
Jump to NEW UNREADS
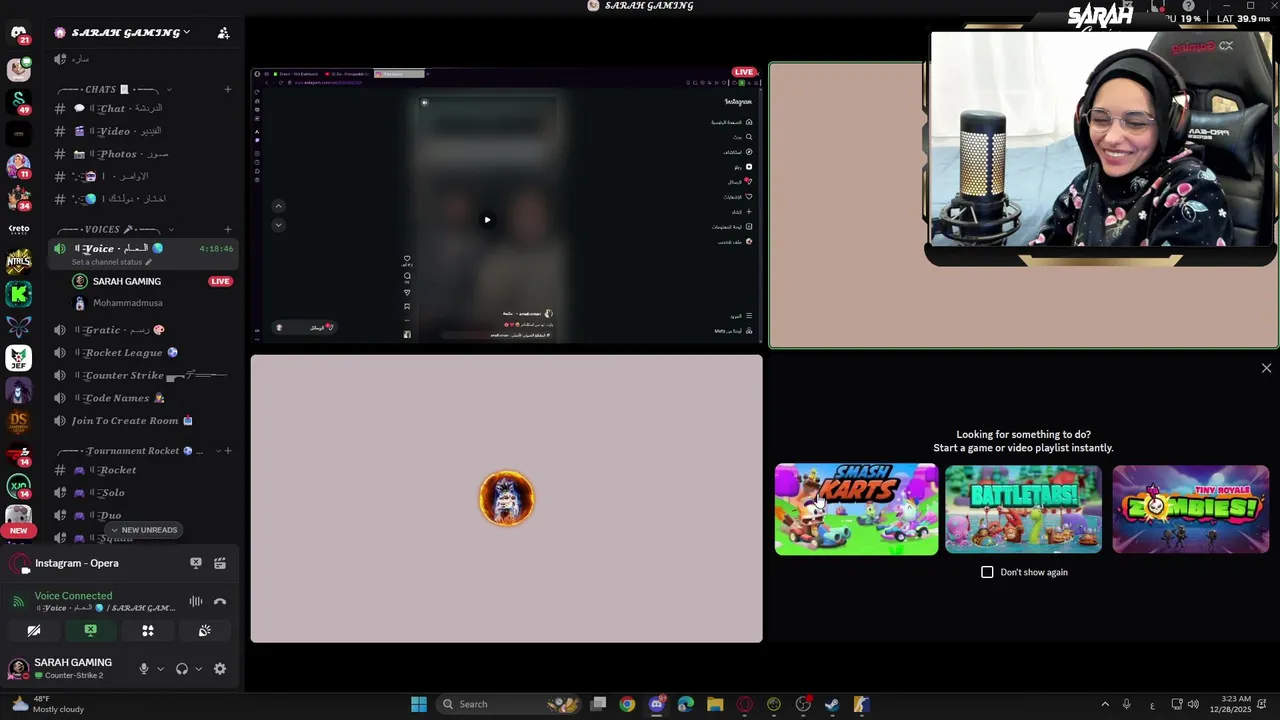[x=143, y=530]
